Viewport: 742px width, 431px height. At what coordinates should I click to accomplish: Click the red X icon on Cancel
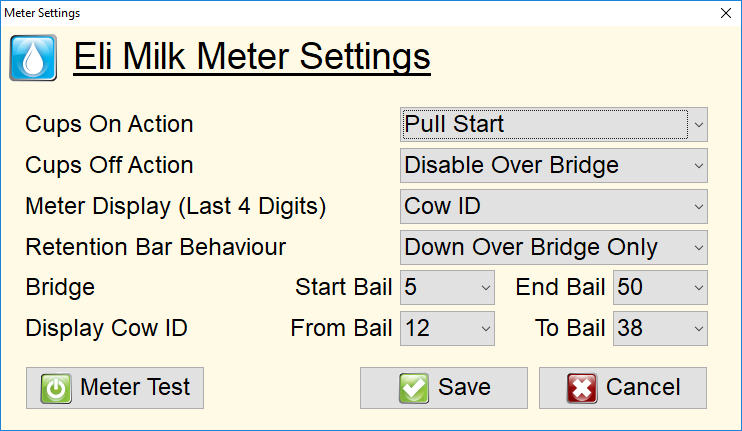pyautogui.click(x=582, y=388)
